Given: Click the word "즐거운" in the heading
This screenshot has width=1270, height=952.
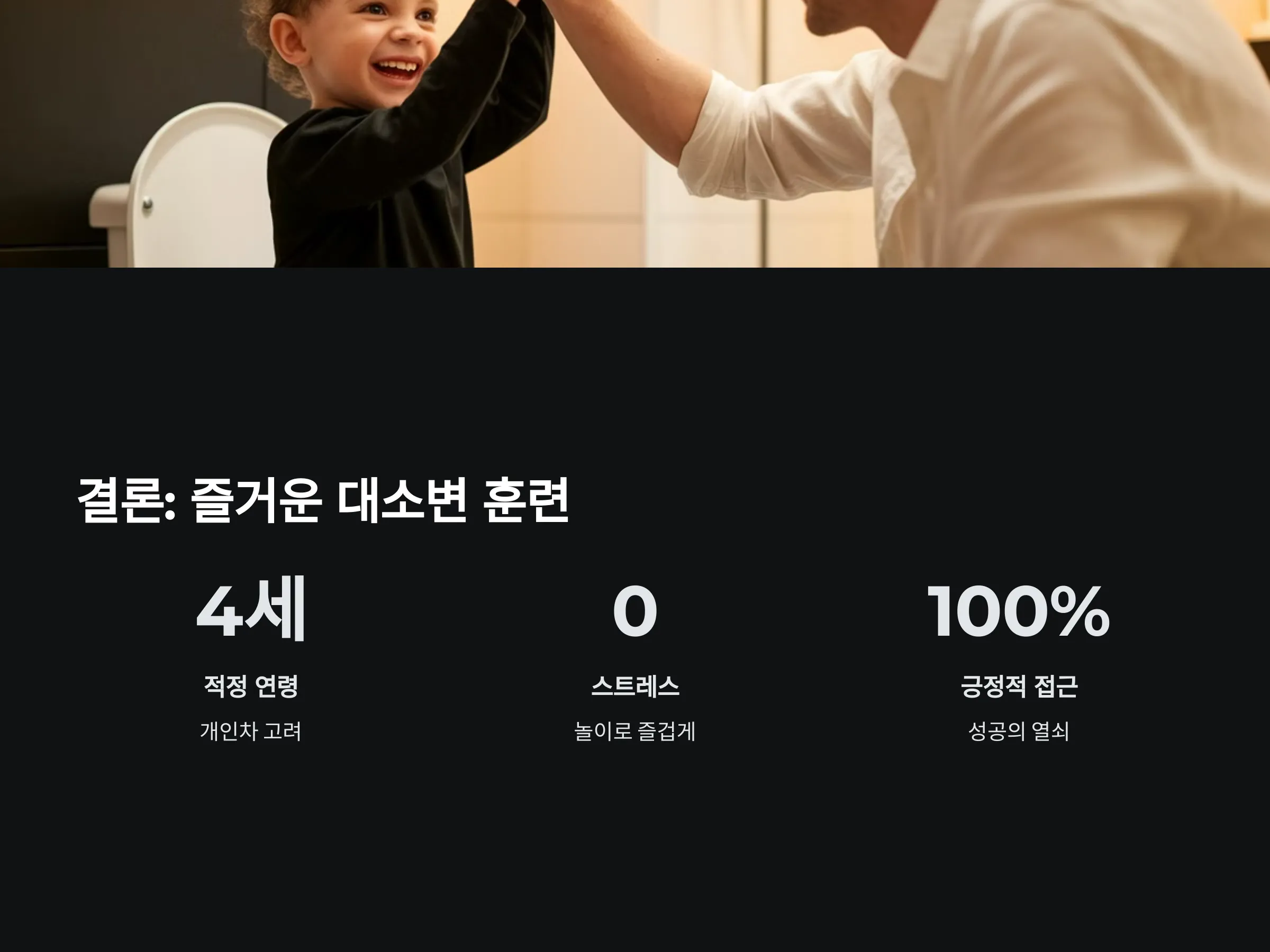Looking at the screenshot, I should tap(256, 500).
